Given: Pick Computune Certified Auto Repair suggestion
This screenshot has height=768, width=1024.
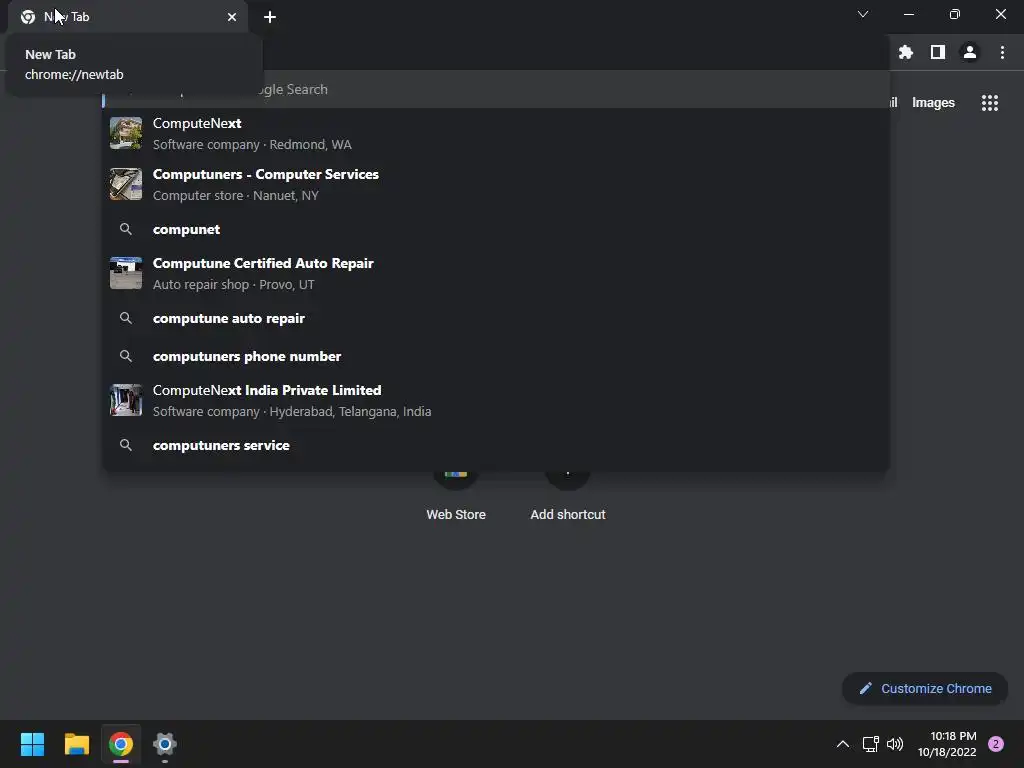Looking at the screenshot, I should [496, 273].
